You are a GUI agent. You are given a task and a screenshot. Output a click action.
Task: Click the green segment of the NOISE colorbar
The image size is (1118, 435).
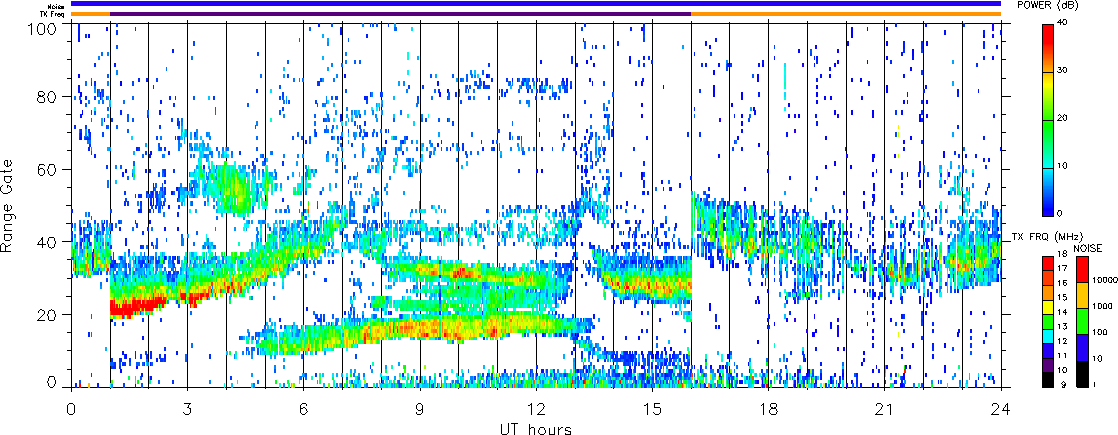coord(1082,321)
